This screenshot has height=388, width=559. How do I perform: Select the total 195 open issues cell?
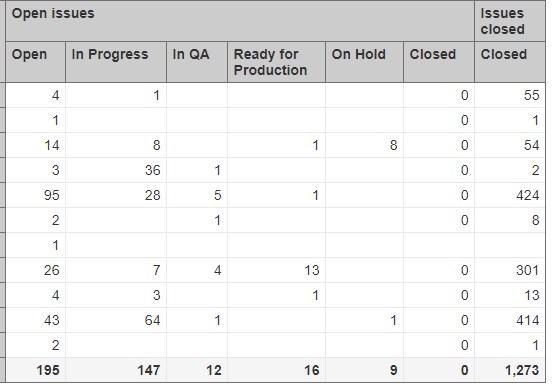36,370
